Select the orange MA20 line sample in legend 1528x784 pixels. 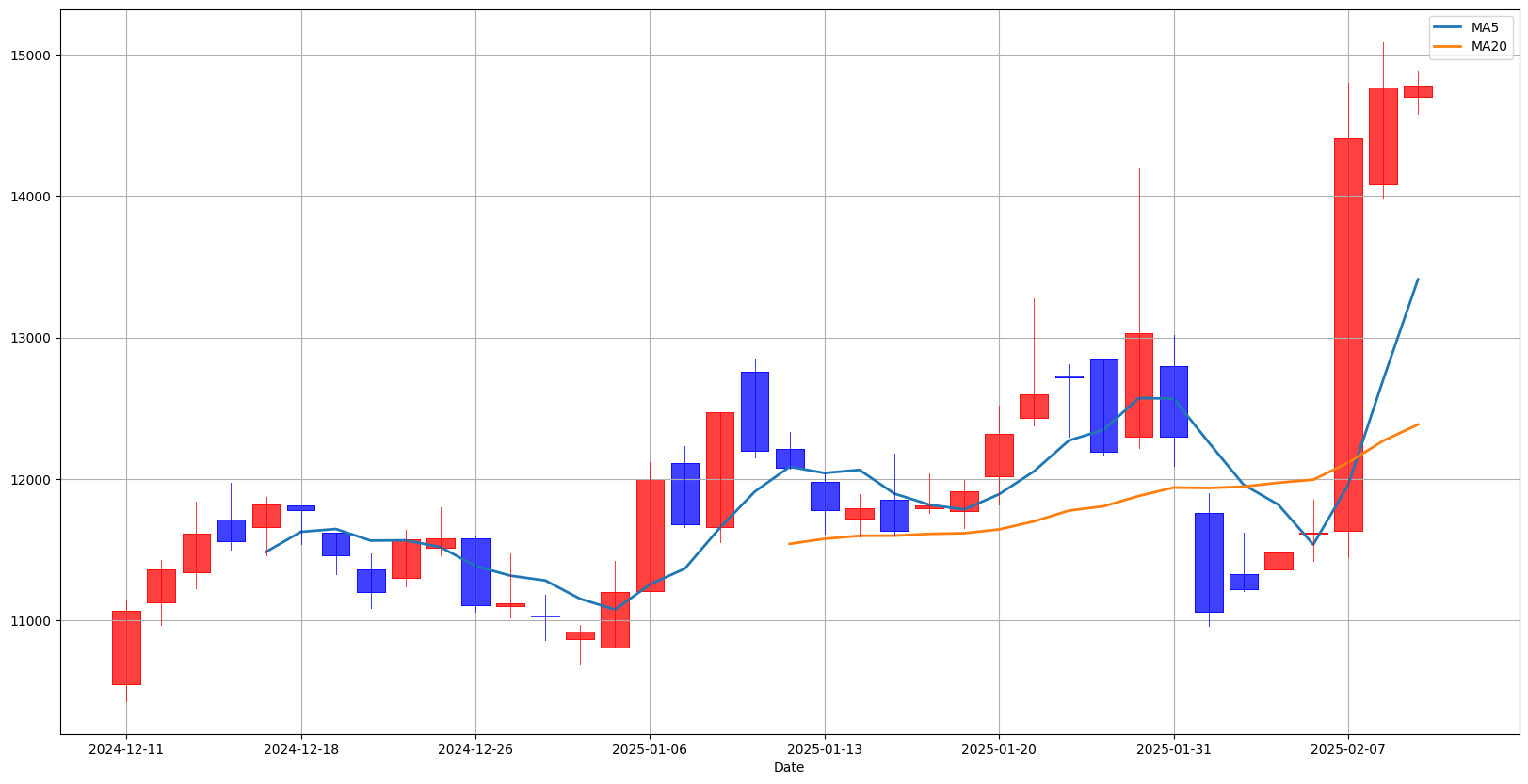(1449, 46)
